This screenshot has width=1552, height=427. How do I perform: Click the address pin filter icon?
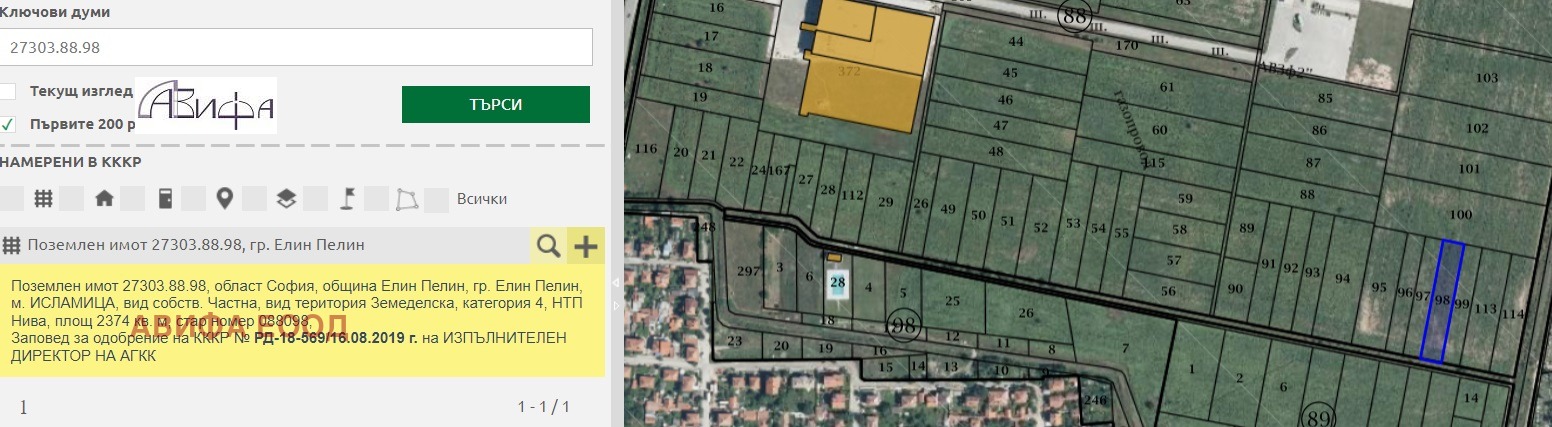click(x=225, y=198)
